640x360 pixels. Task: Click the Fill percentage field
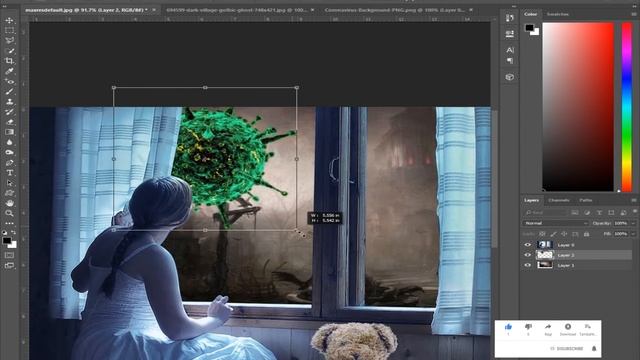pos(621,234)
